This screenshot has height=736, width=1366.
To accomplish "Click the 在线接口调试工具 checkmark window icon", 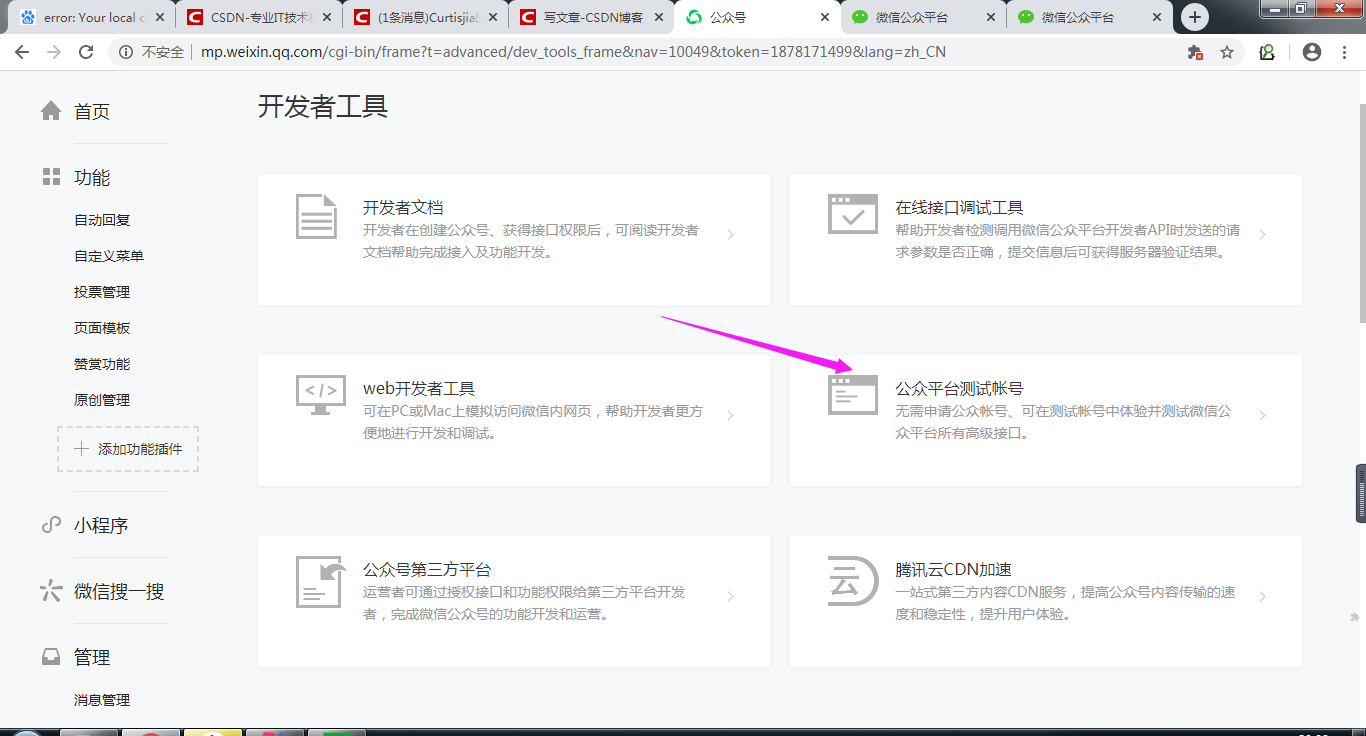I will (853, 214).
